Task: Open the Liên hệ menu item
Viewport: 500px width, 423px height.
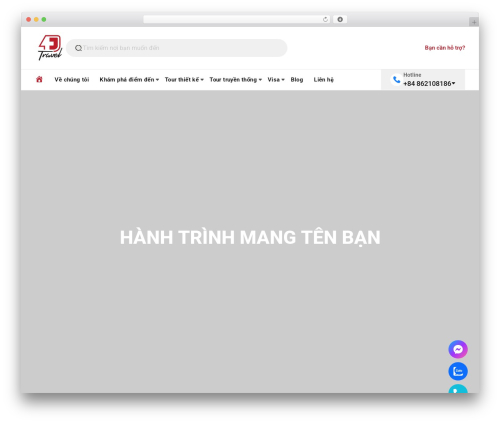Action: [x=323, y=80]
